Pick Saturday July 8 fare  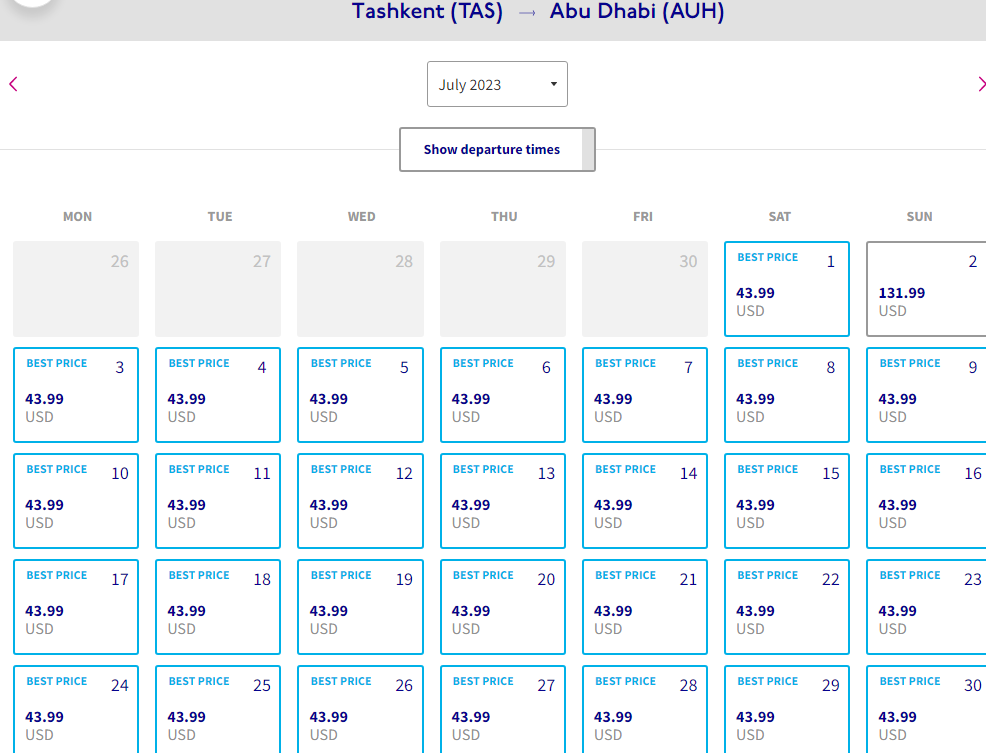pos(787,395)
